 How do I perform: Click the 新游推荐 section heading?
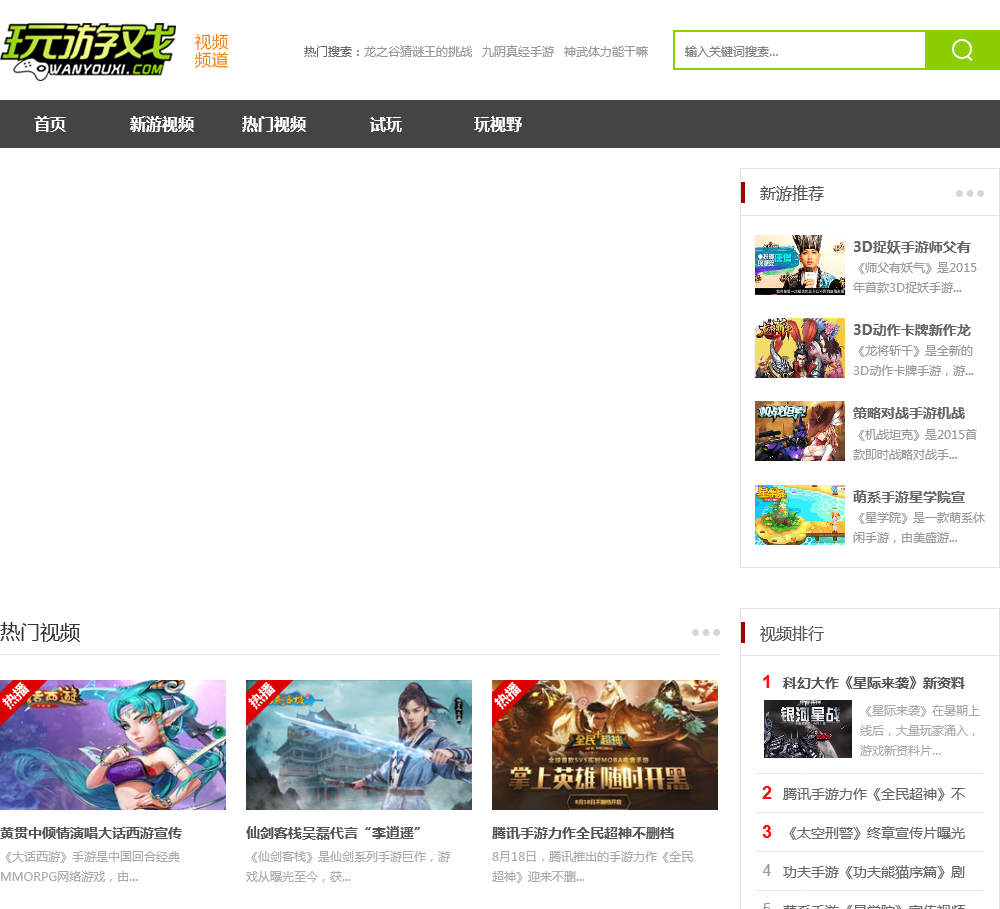[x=791, y=193]
